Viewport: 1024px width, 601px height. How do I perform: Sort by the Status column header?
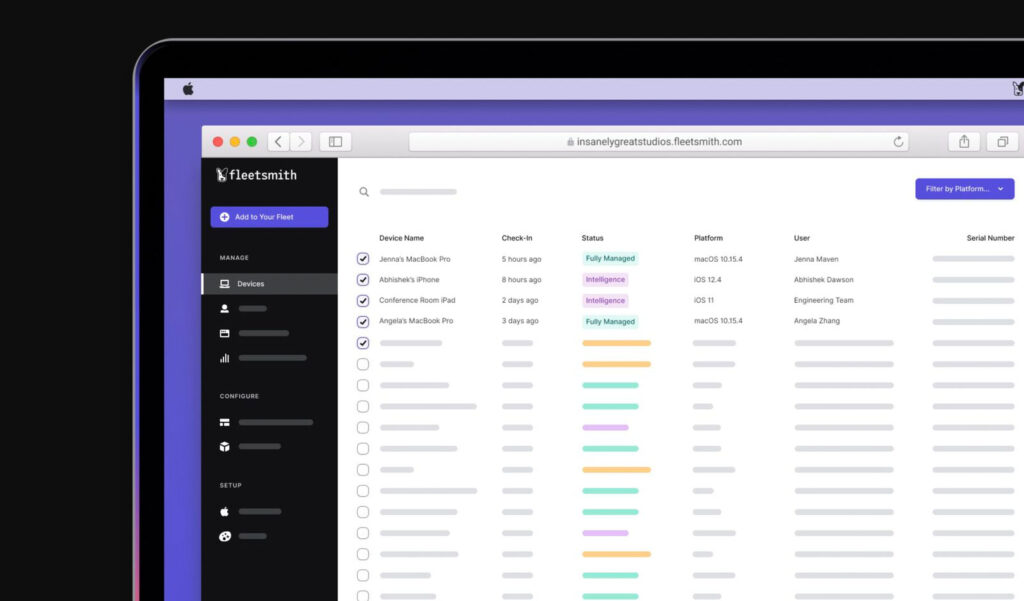(x=592, y=238)
